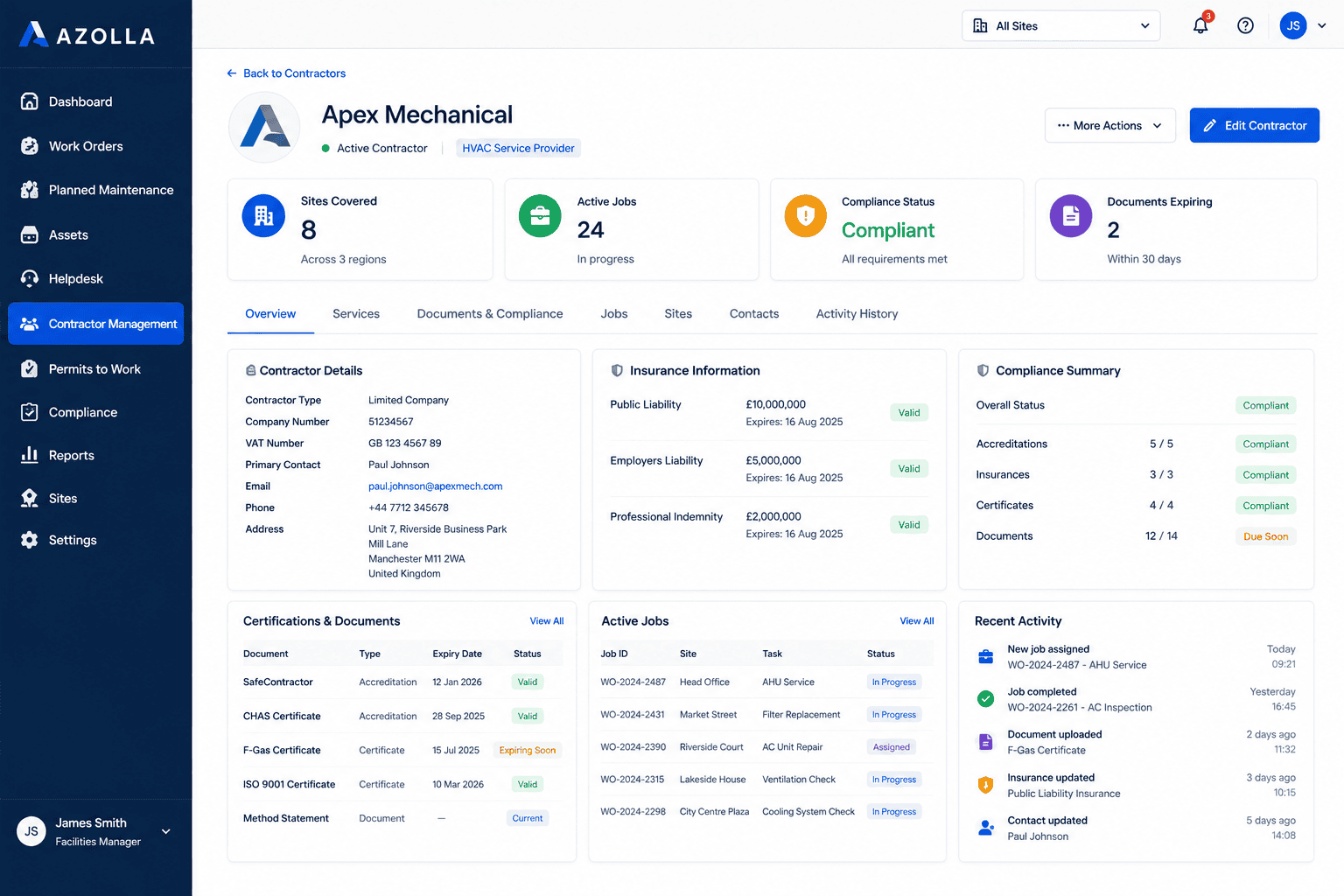This screenshot has width=1344, height=896.
Task: Open the Reports chart icon
Action: (30, 455)
